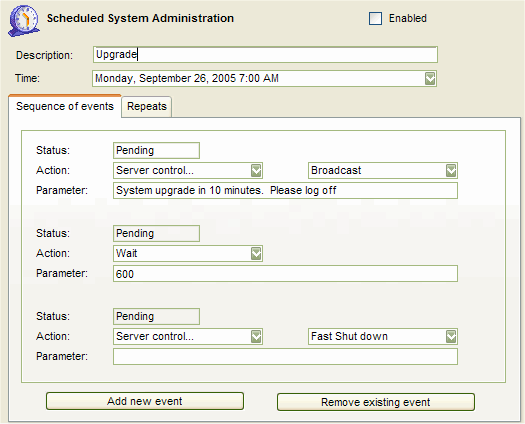
Task: Expand the Wait action dropdown
Action: coord(256,254)
